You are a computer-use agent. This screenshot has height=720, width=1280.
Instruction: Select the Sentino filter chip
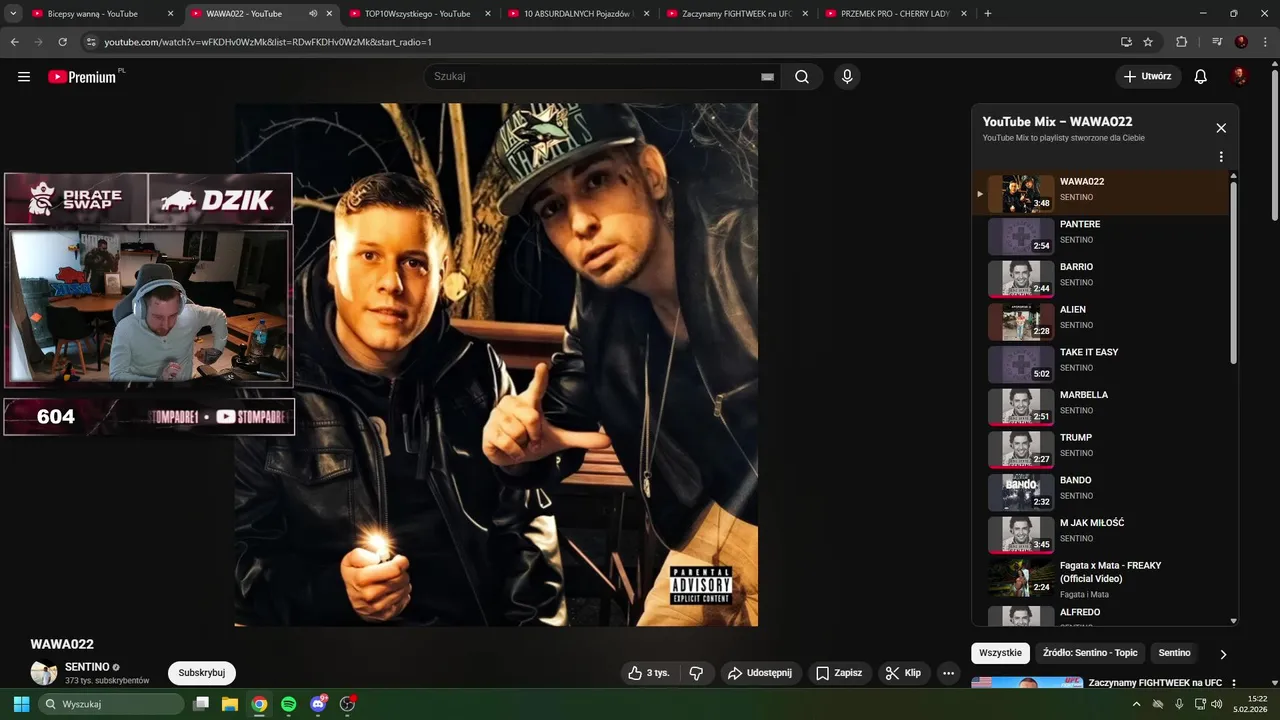coord(1174,653)
